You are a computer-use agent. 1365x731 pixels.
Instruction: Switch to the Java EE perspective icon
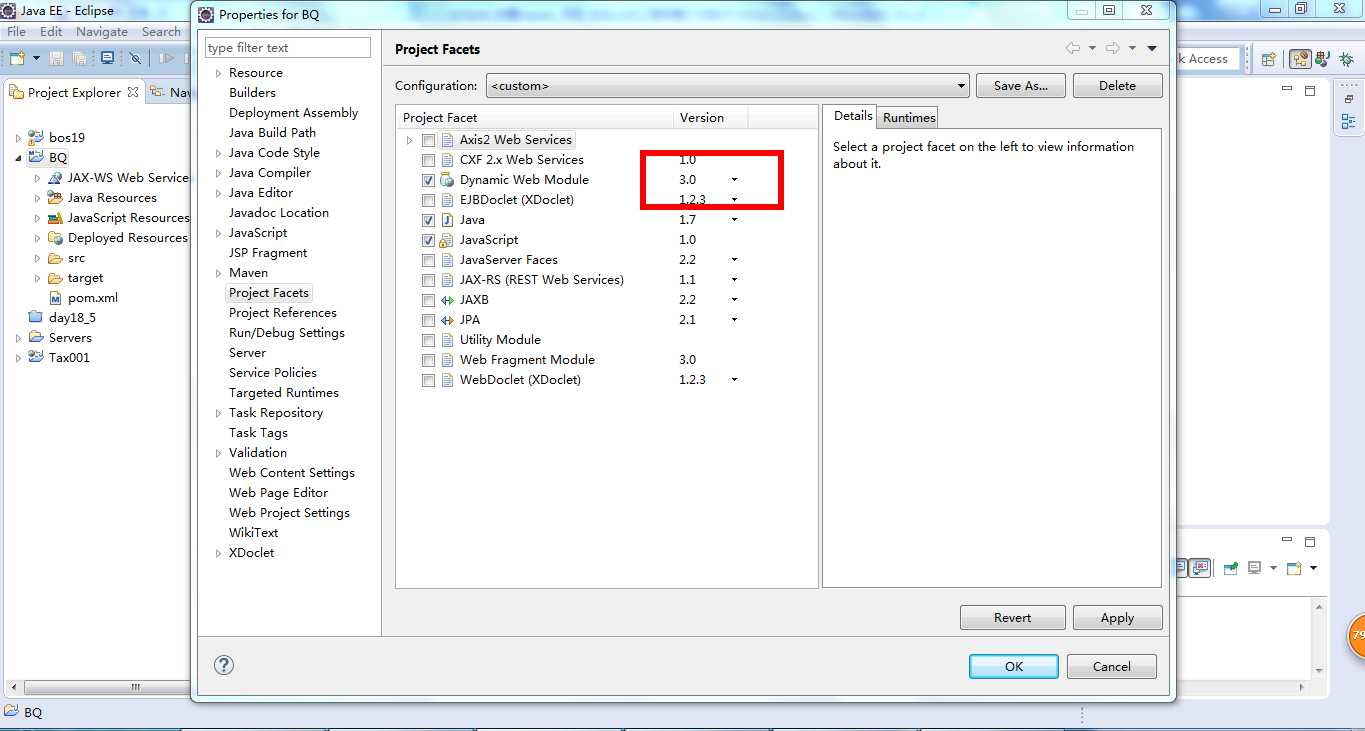(1300, 59)
